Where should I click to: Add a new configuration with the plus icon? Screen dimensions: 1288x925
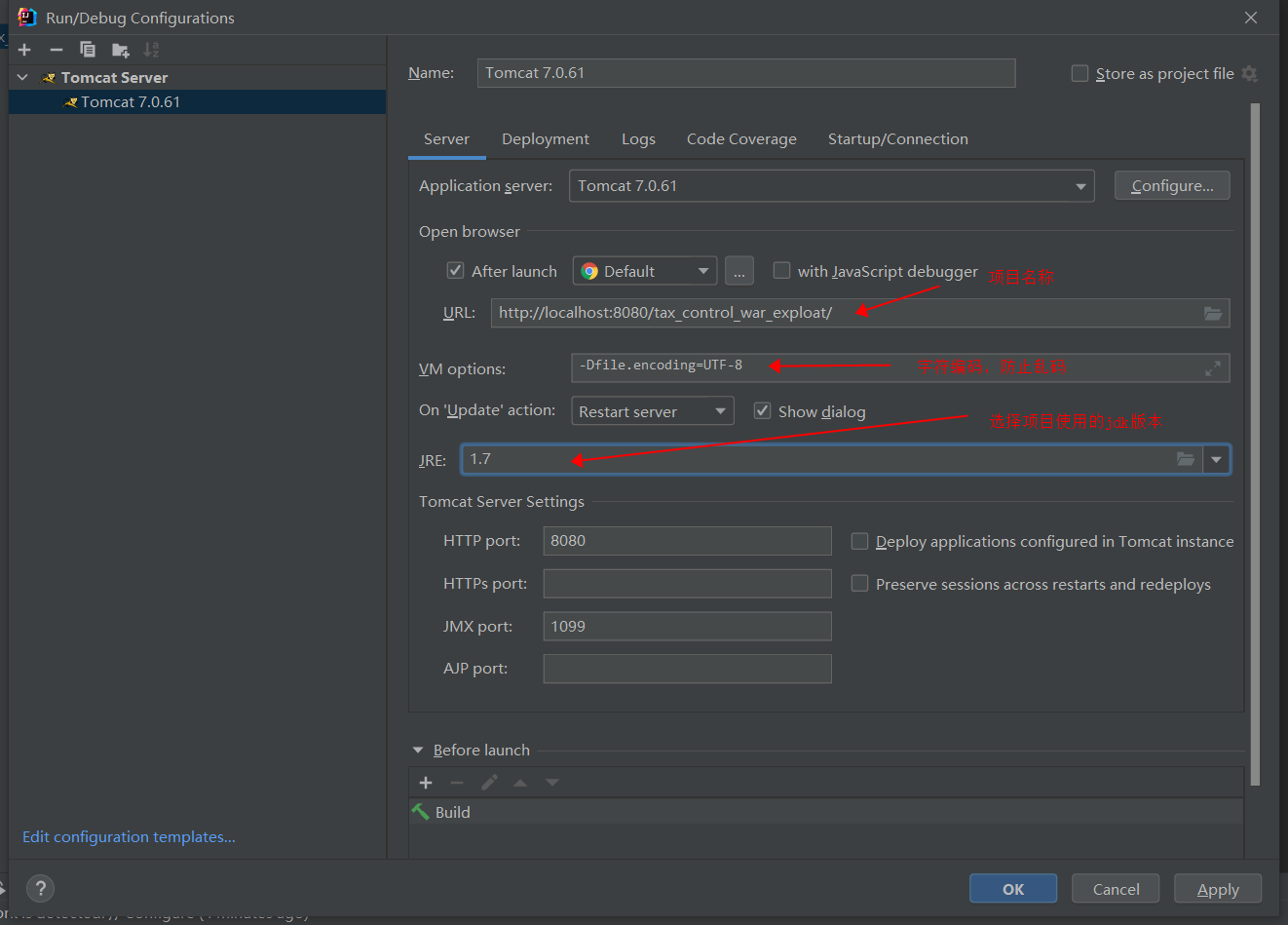24,50
